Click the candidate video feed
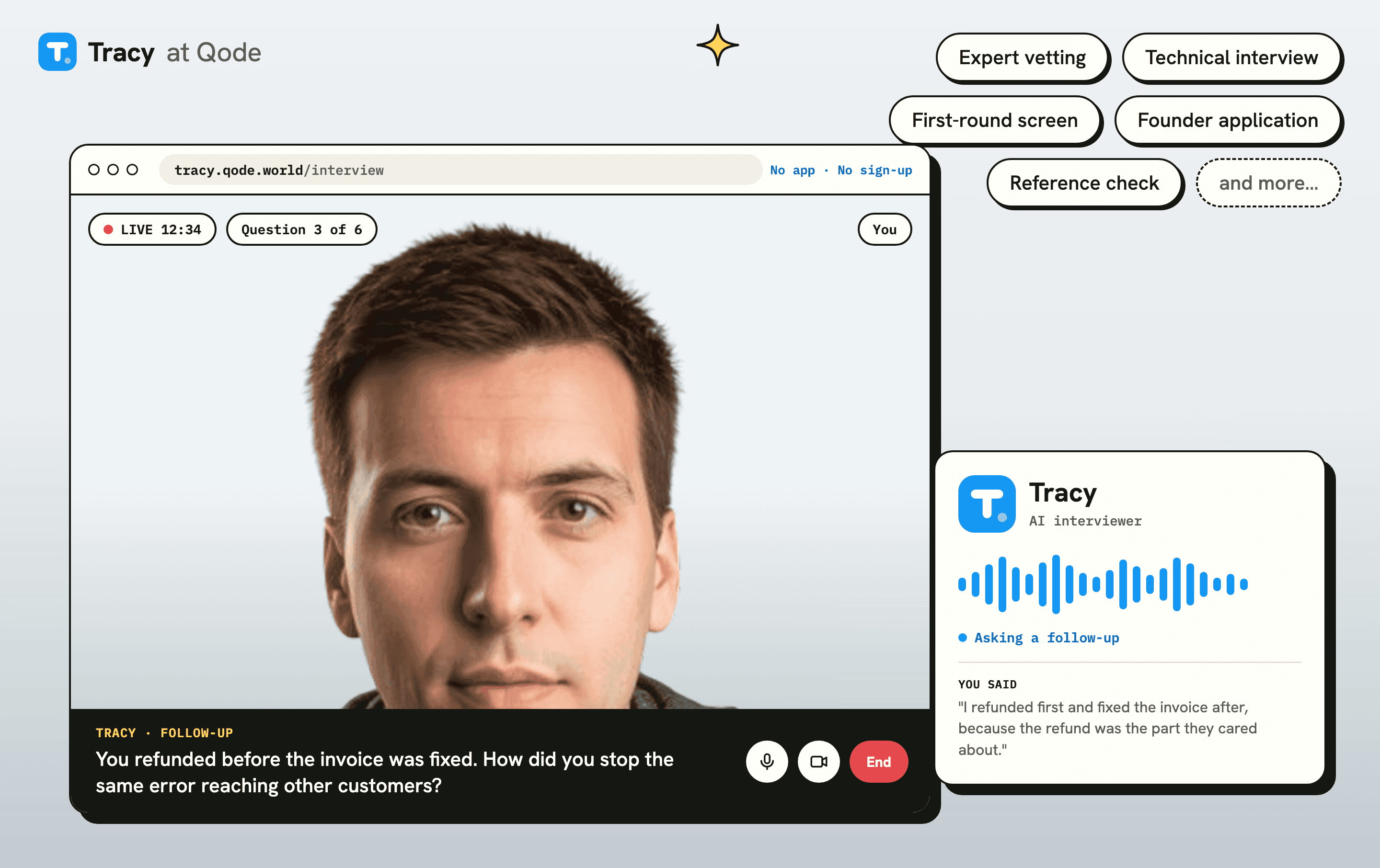Image resolution: width=1380 pixels, height=868 pixels. [x=500, y=453]
